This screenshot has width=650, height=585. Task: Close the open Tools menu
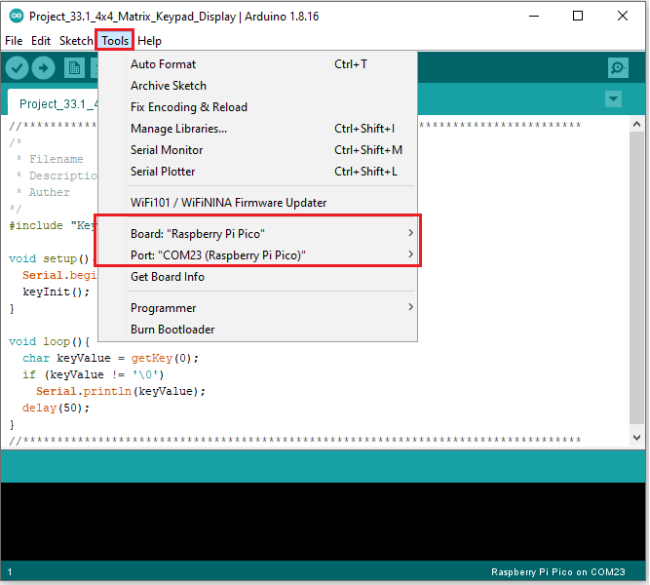pyautogui.click(x=115, y=41)
